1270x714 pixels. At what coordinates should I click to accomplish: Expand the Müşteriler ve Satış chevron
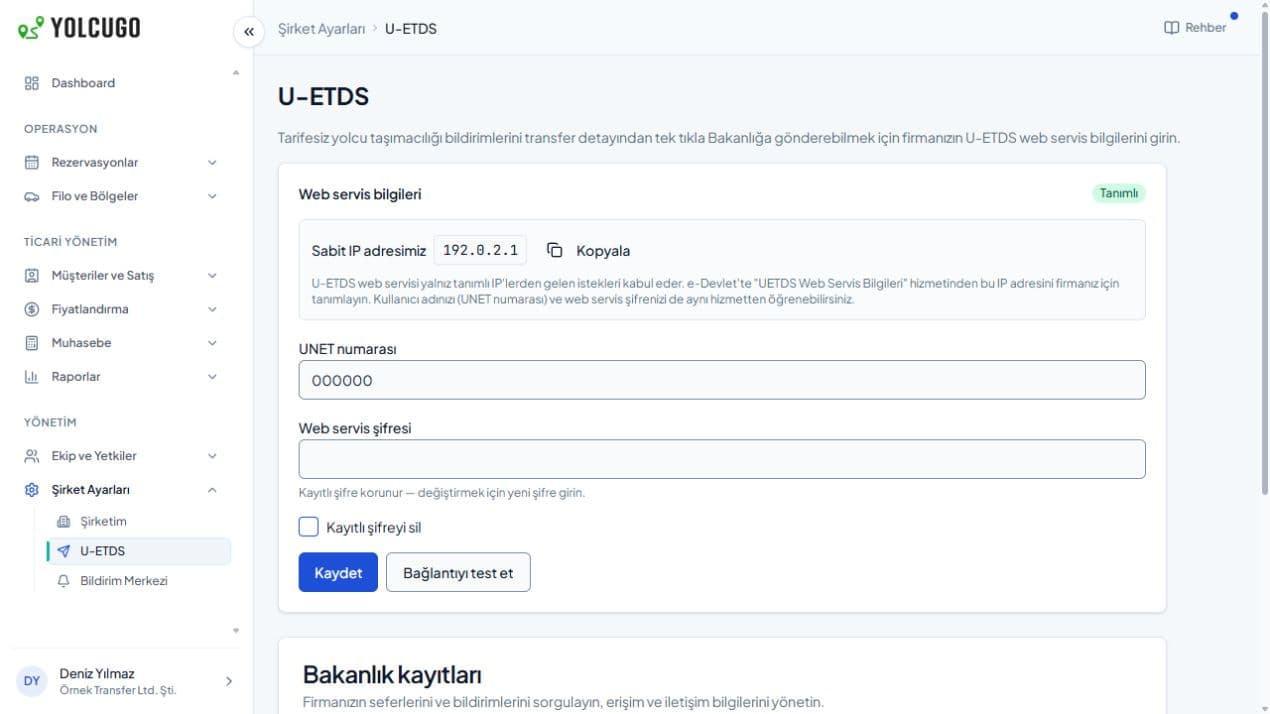click(212, 275)
